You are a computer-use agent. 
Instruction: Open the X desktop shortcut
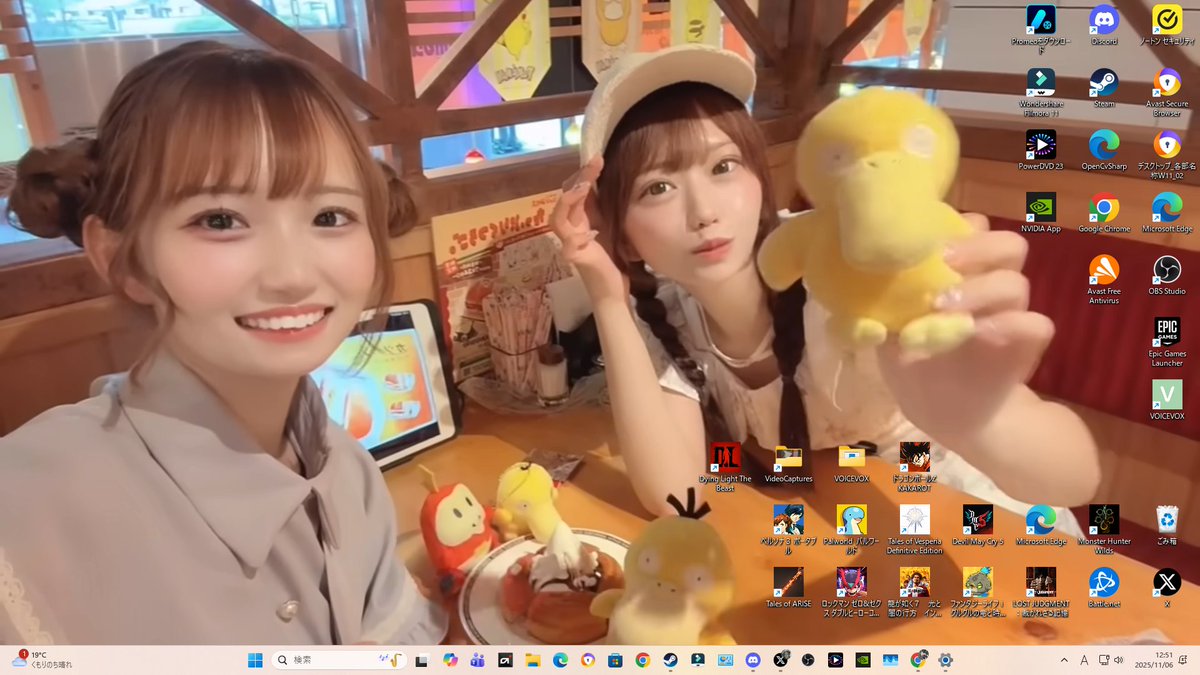[x=1166, y=588]
